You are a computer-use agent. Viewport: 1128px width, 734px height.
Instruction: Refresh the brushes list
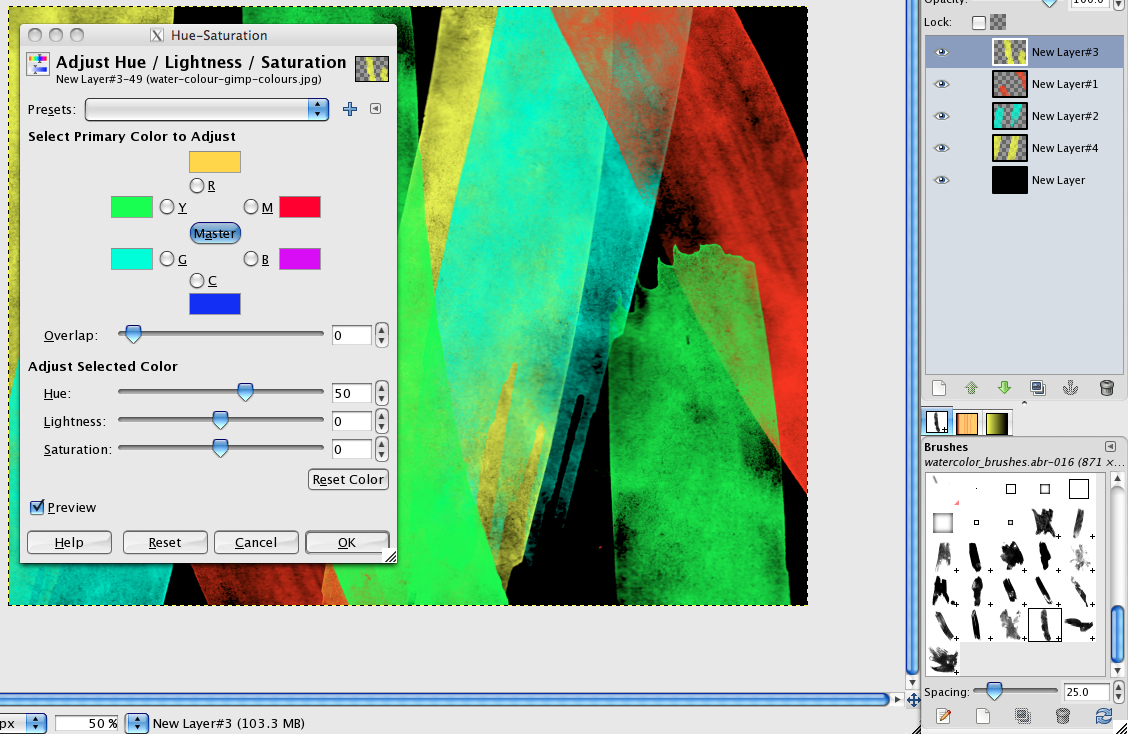coord(1104,716)
